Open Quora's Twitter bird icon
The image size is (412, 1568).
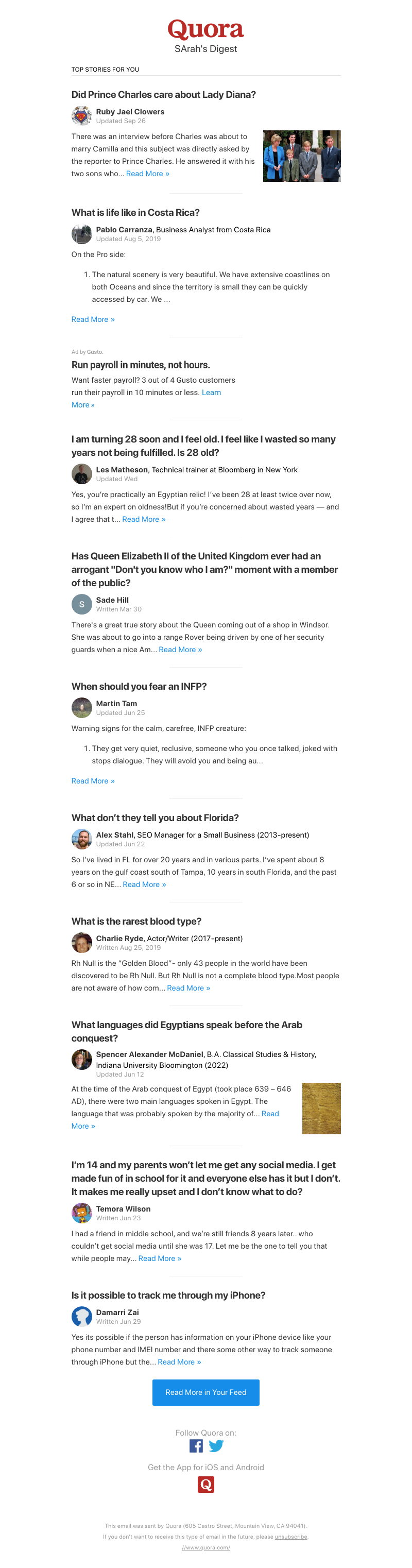pos(216,1445)
